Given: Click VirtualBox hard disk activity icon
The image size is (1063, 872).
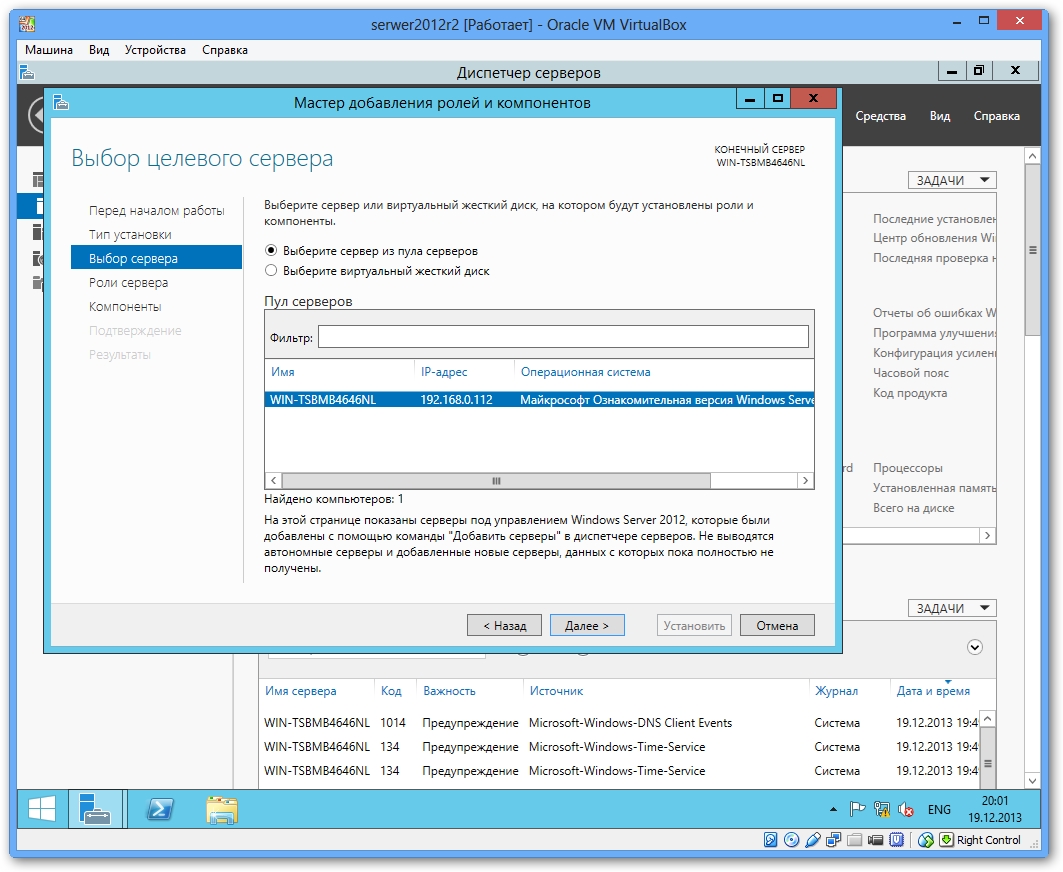Looking at the screenshot, I should point(770,840).
